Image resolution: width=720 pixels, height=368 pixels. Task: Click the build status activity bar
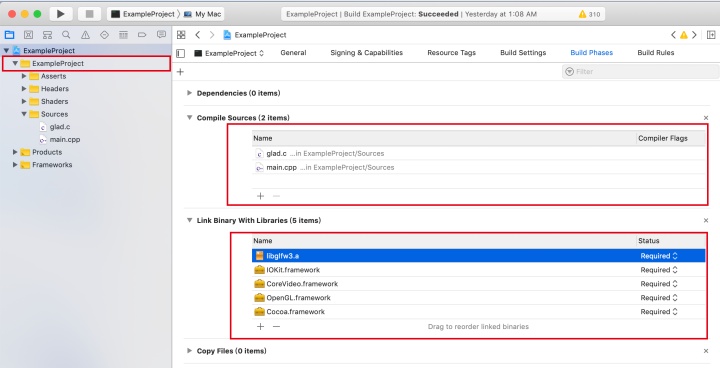[x=443, y=14]
